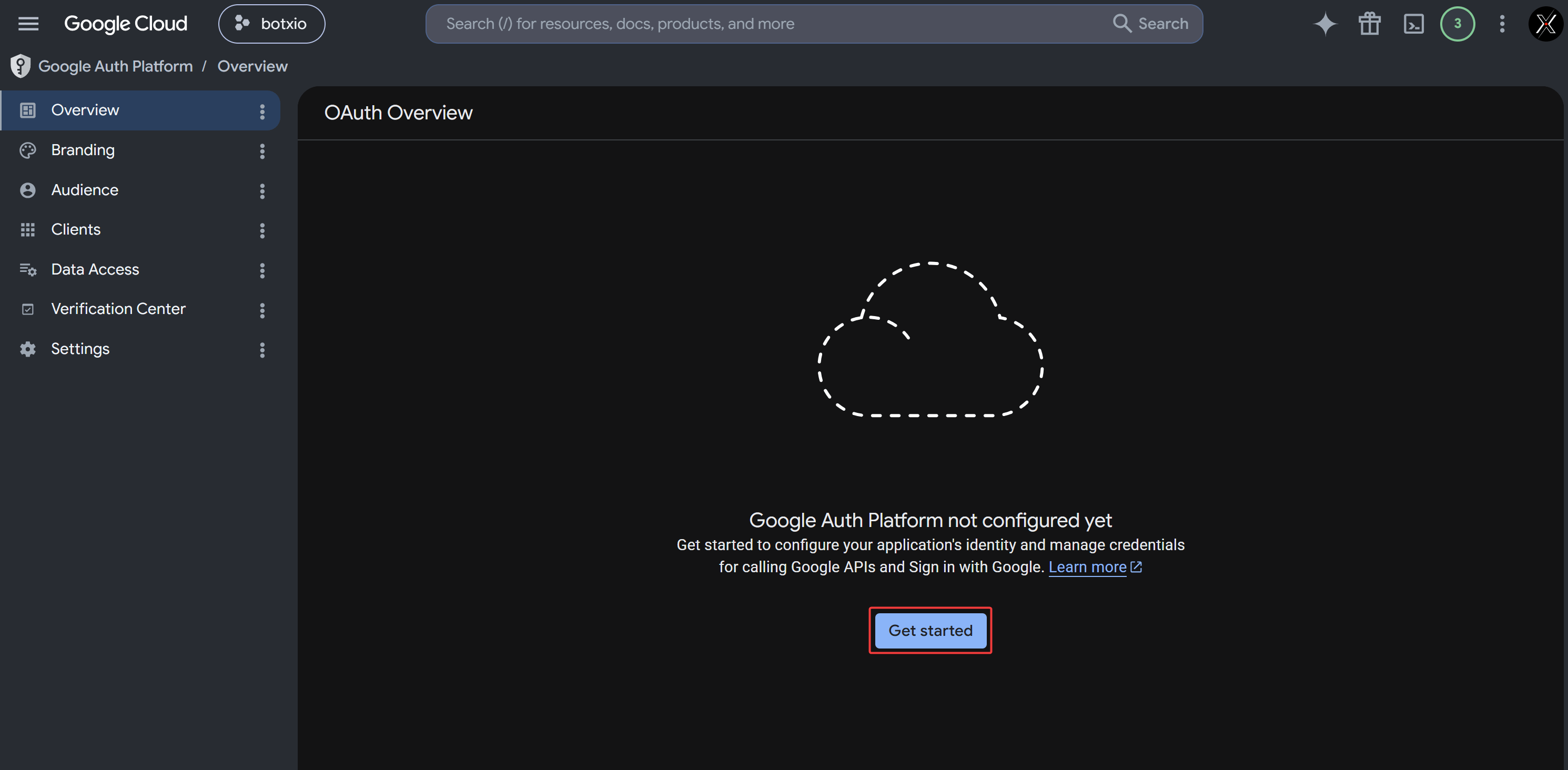
Task: Click the Google Auth Platform shield icon
Action: 20,66
